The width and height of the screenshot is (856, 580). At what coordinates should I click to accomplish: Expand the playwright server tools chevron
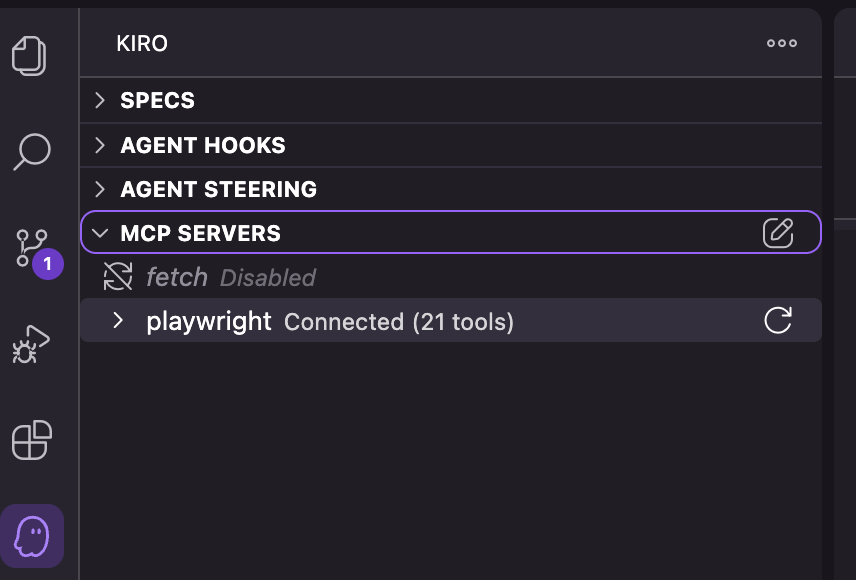(x=118, y=321)
